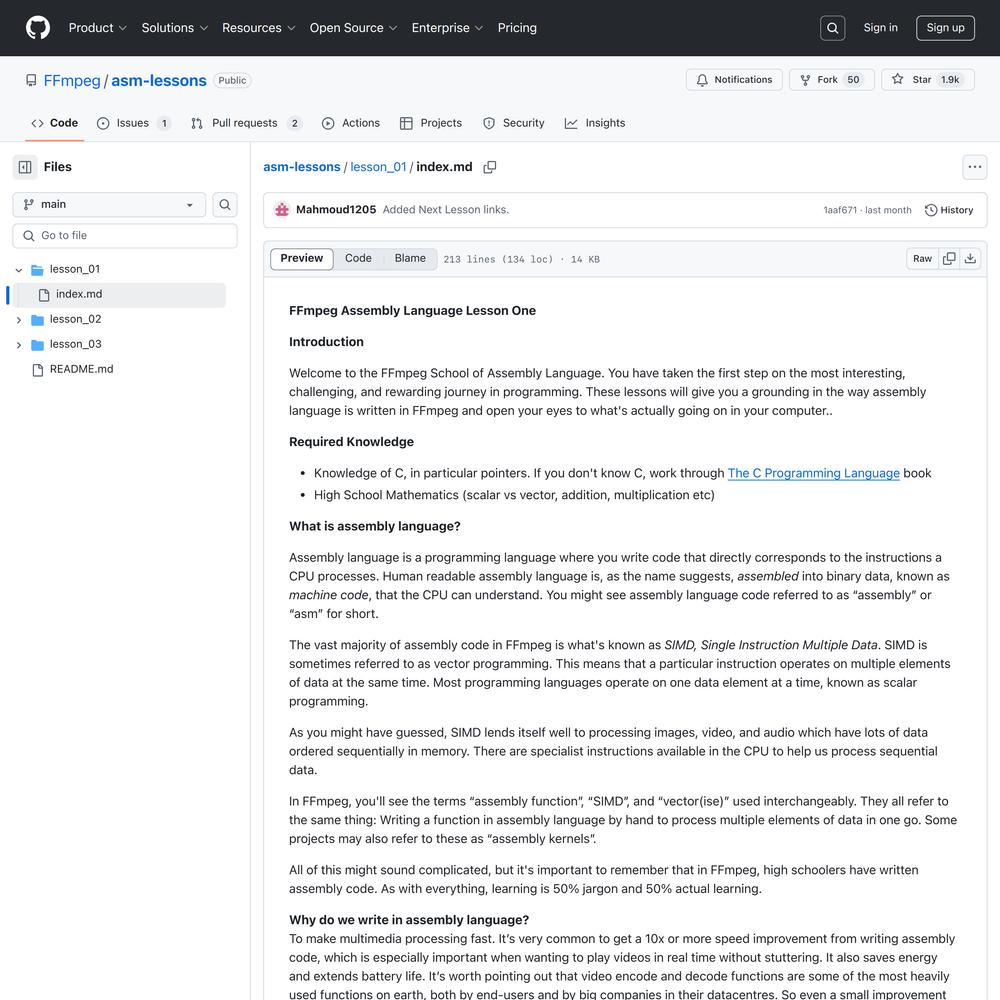The height and width of the screenshot is (1000, 1000).
Task: Open the 'Added Next Lesson links.' commit message
Action: pyautogui.click(x=446, y=210)
